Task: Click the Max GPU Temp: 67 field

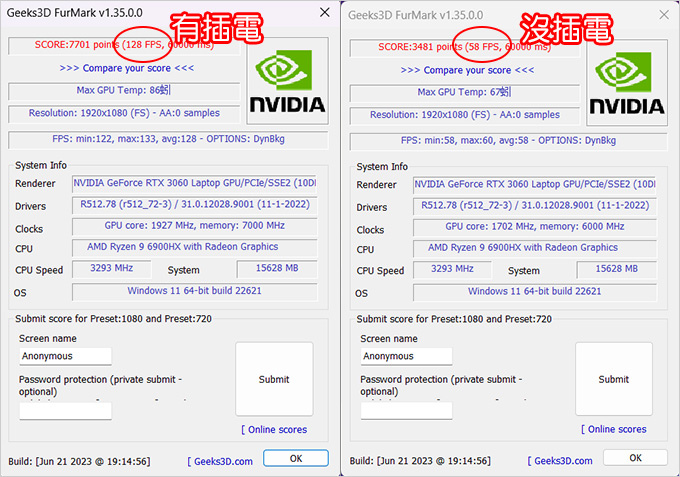Action: tap(465, 92)
